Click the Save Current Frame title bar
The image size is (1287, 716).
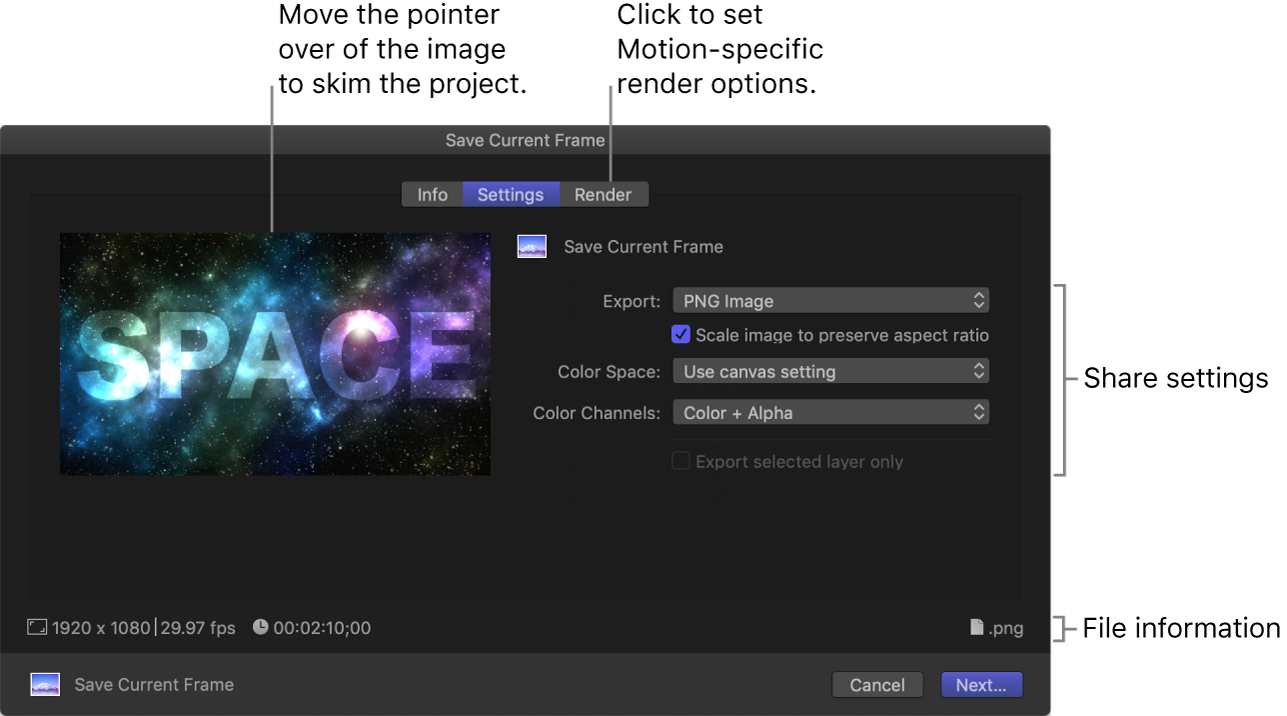(x=524, y=140)
